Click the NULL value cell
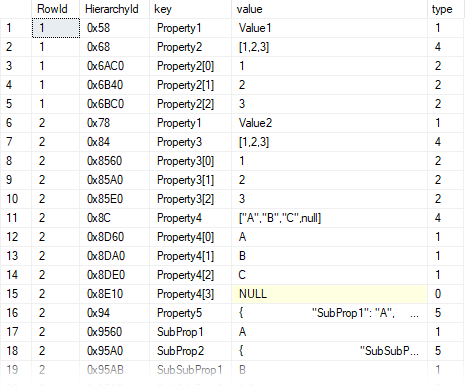Viewport: 465px width, 390px height. point(329,294)
